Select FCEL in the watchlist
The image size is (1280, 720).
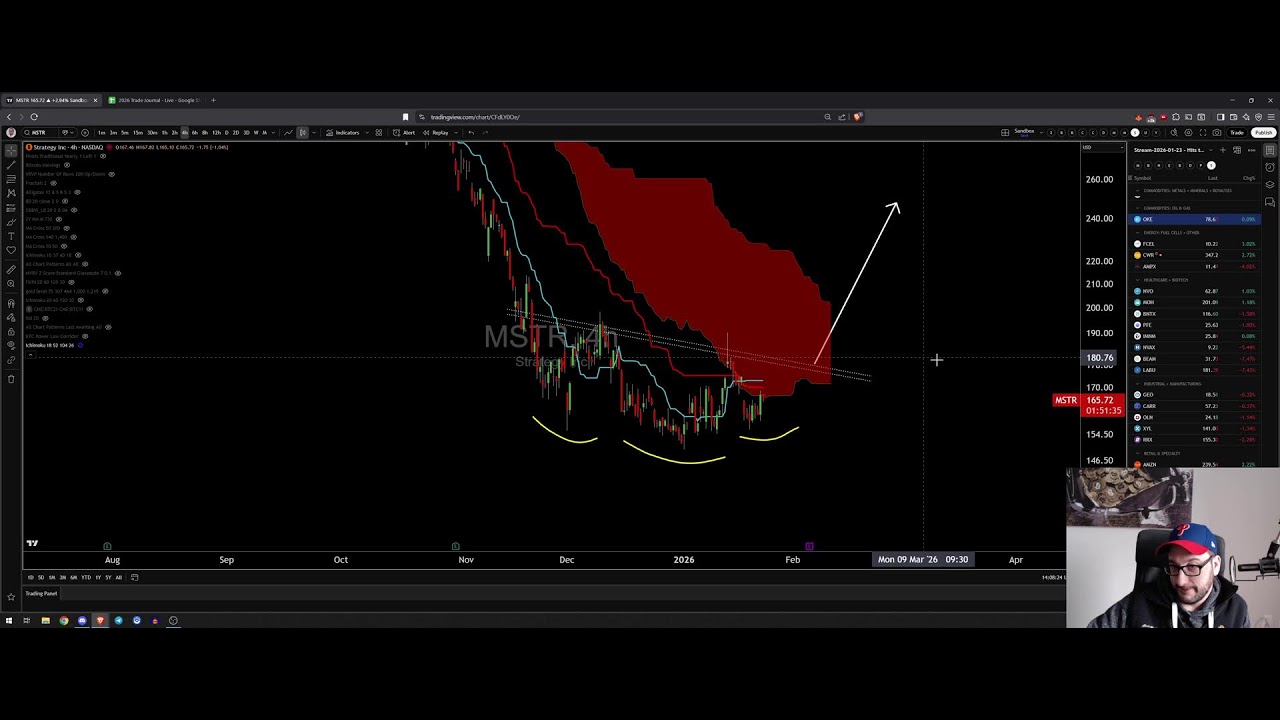(1194, 244)
